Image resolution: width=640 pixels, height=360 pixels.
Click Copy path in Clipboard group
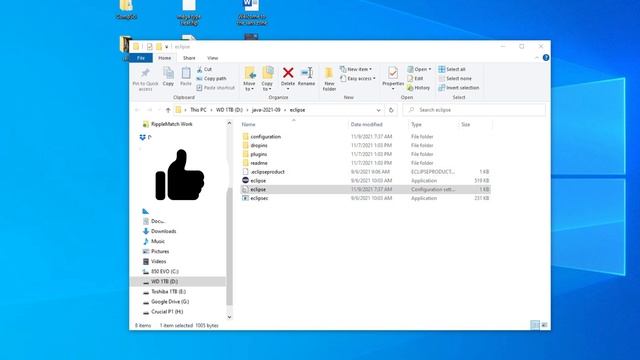point(211,78)
